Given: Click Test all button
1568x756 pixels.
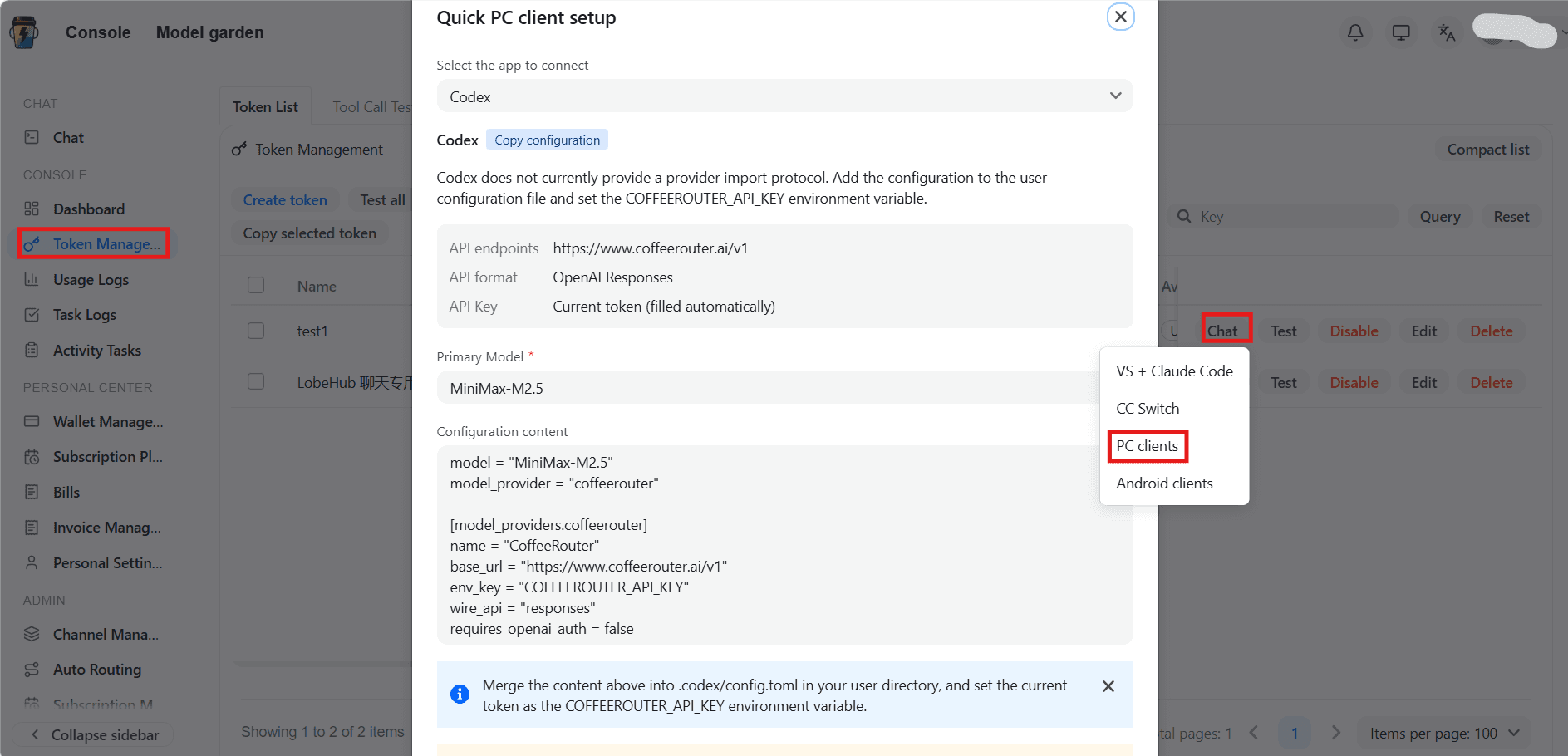Looking at the screenshot, I should point(382,199).
